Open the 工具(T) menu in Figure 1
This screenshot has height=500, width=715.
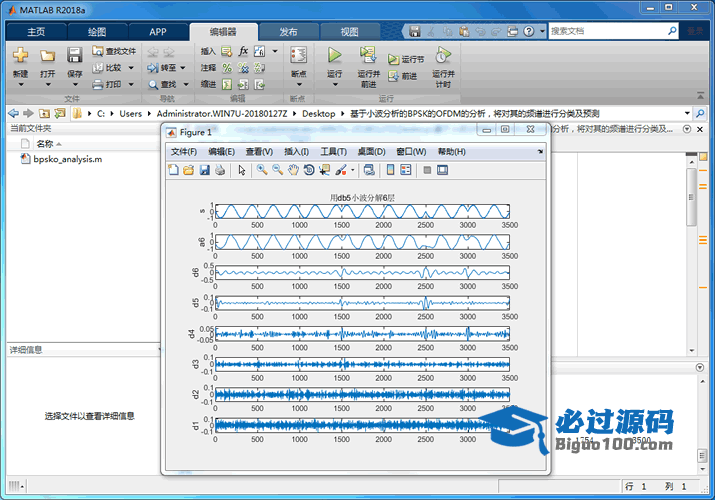[333, 152]
